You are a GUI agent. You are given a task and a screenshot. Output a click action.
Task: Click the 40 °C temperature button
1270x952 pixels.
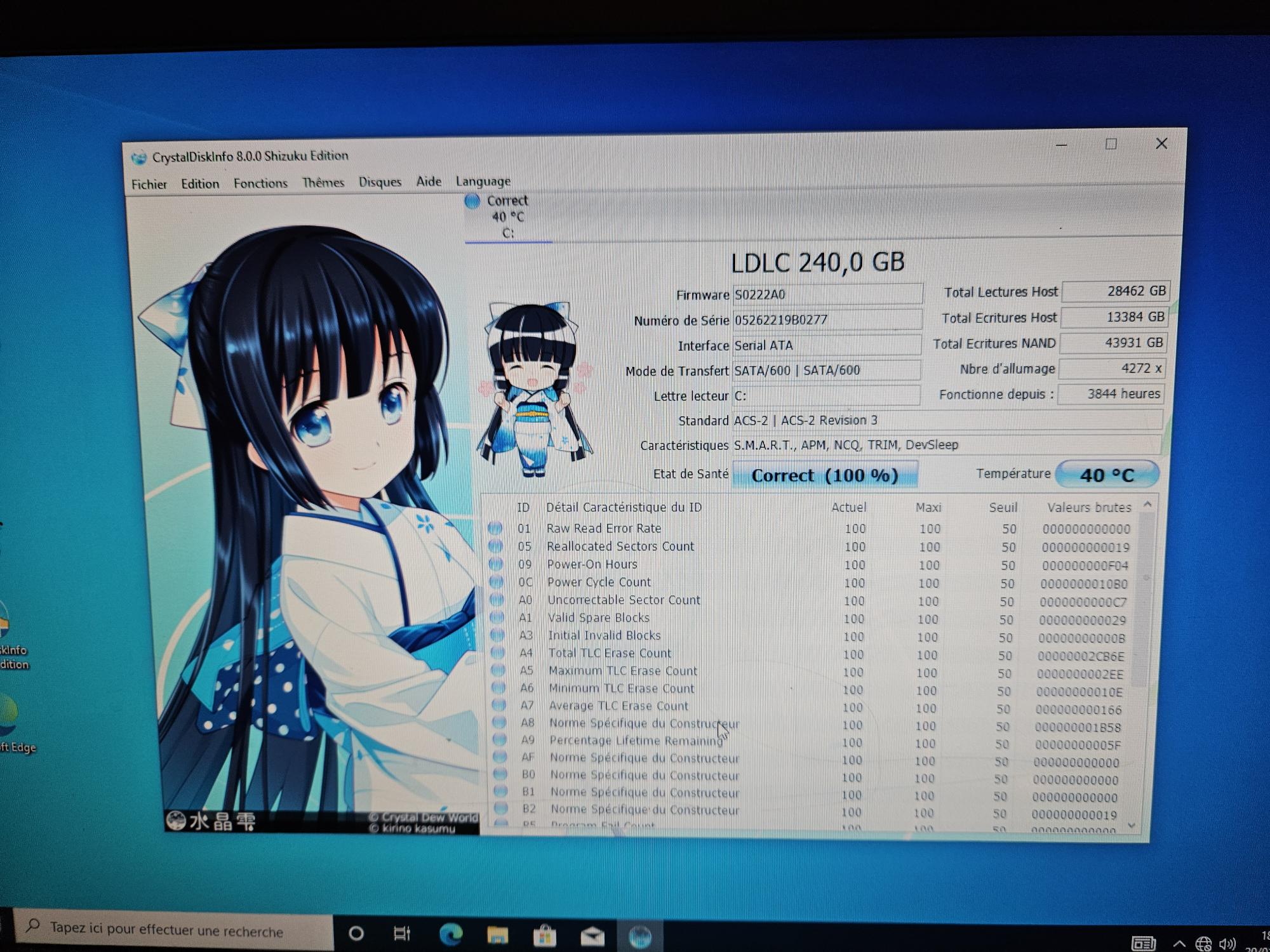tap(1107, 475)
